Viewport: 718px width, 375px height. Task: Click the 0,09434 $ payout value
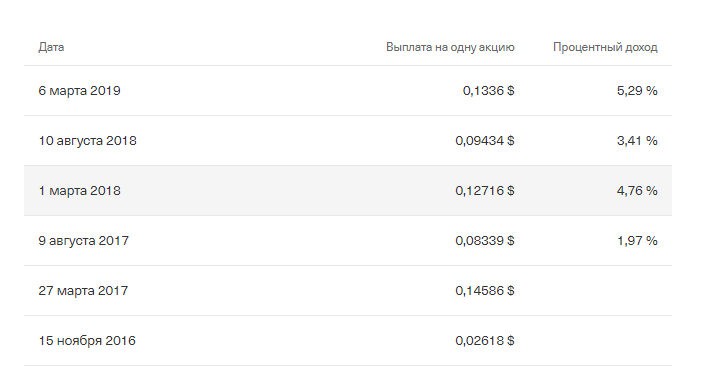point(485,141)
